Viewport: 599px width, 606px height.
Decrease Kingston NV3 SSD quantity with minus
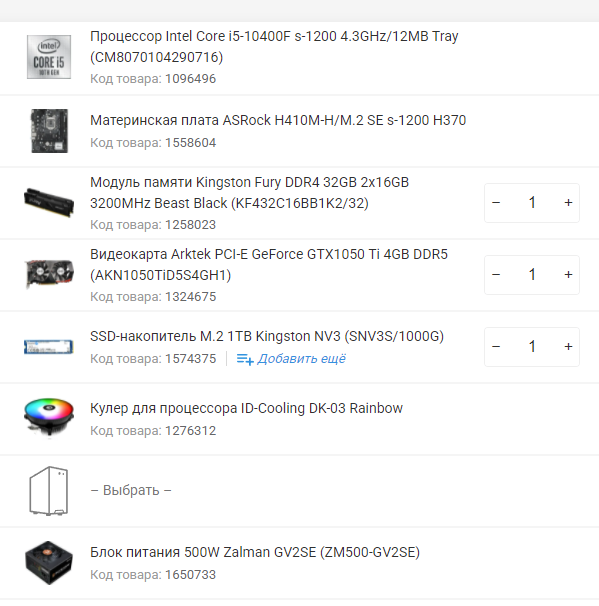(x=496, y=346)
